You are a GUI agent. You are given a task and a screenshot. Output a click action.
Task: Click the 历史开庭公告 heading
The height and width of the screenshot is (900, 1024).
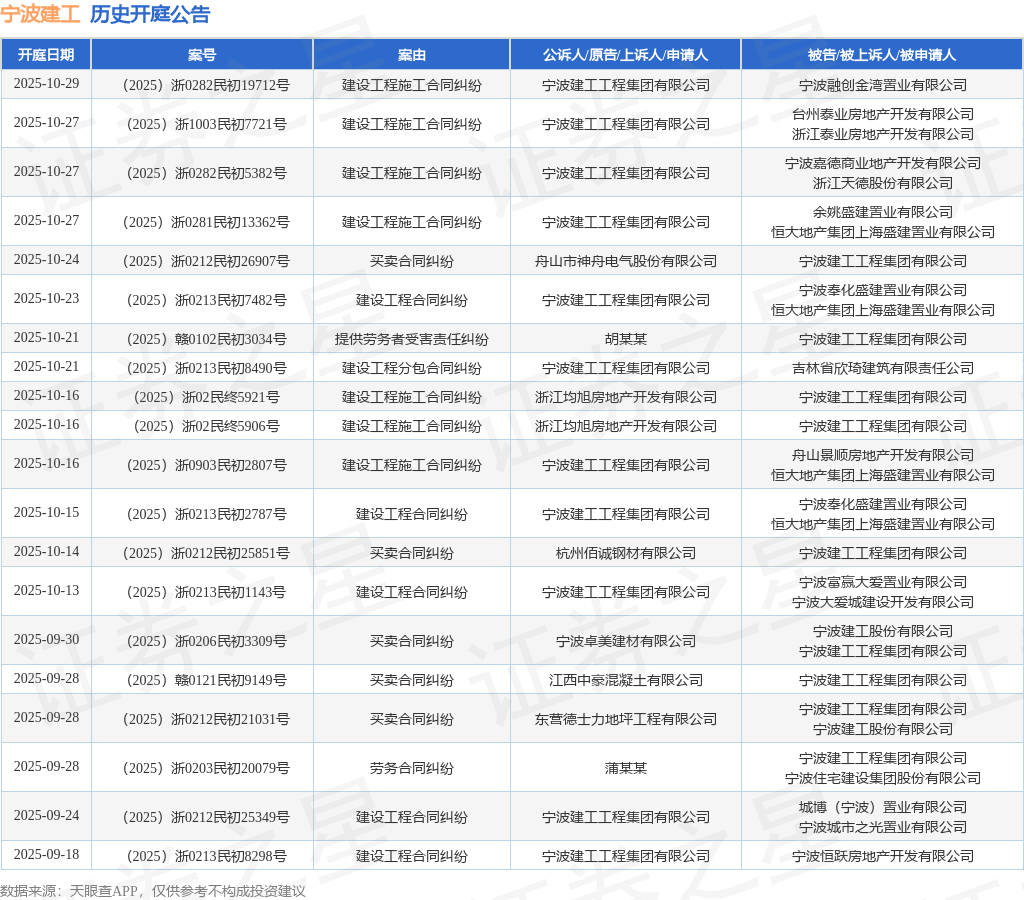coord(150,14)
